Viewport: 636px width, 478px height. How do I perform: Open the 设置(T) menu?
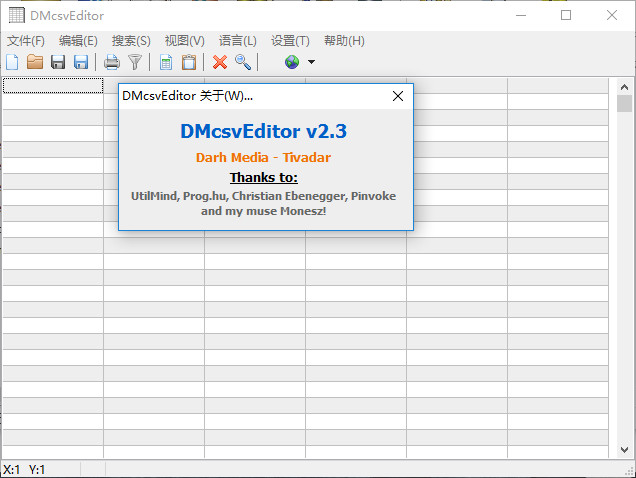[x=290, y=41]
